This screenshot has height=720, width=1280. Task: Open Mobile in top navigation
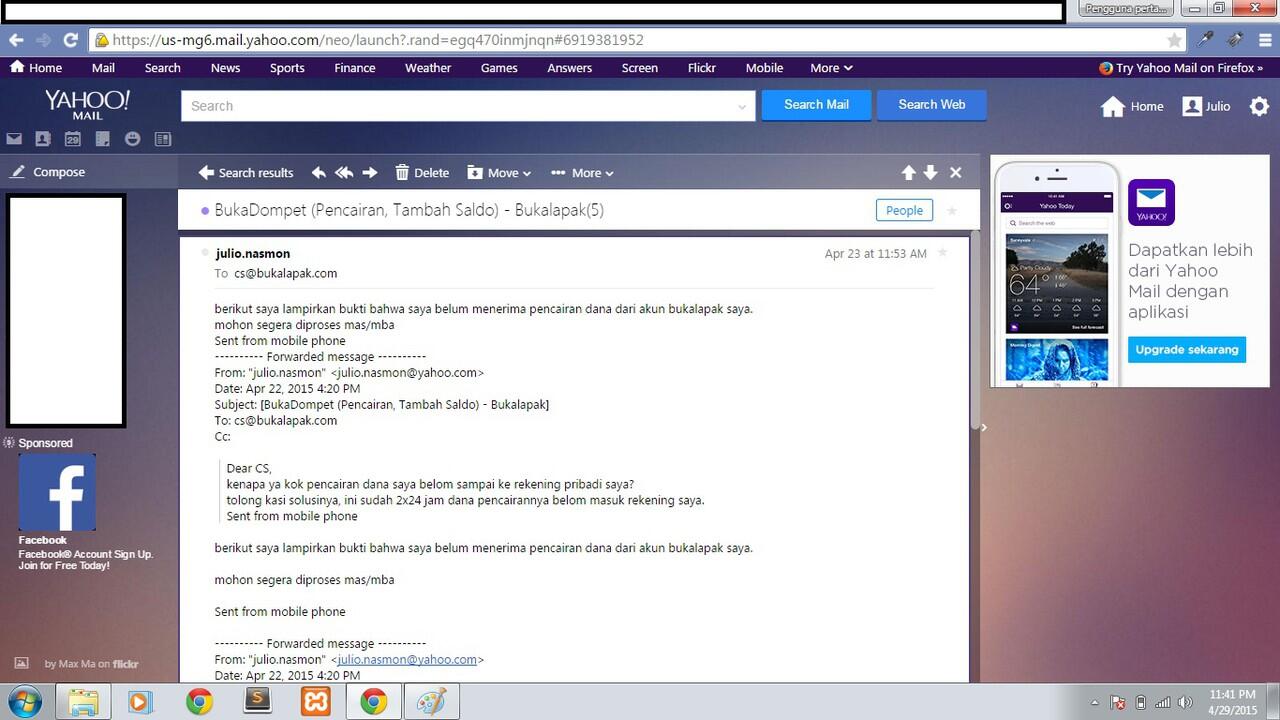click(x=764, y=68)
